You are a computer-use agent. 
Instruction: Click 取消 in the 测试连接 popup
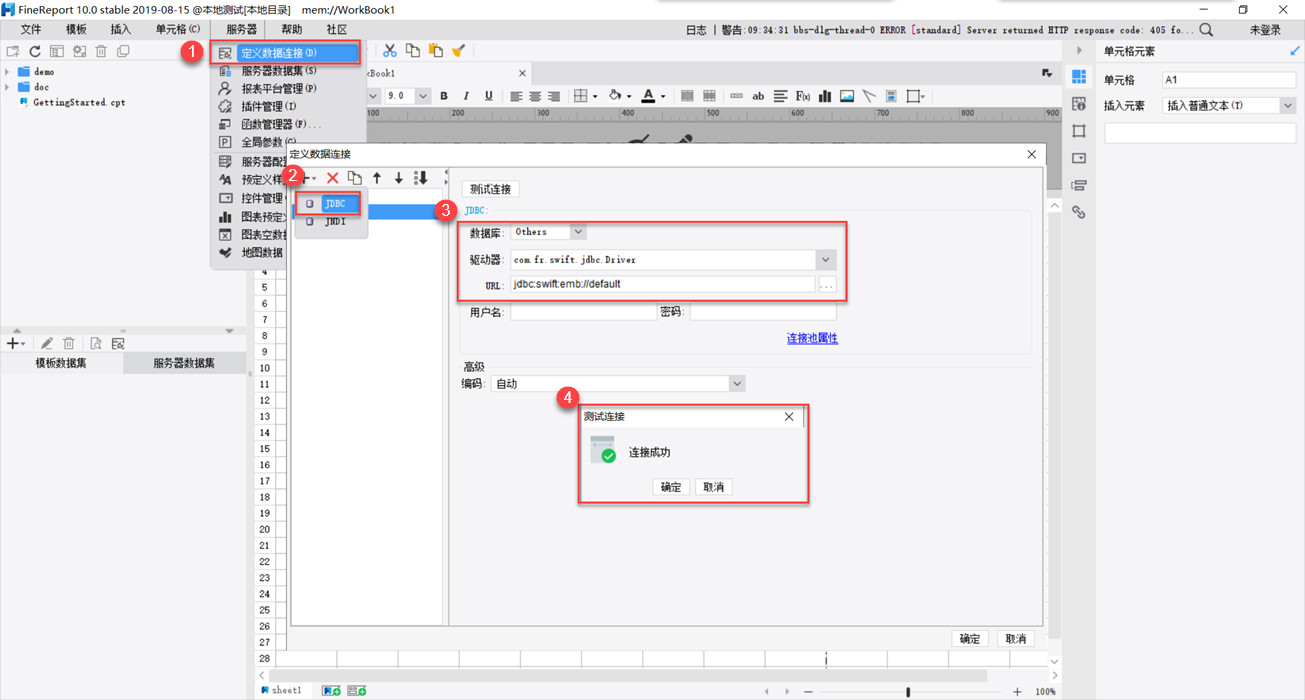(713, 487)
